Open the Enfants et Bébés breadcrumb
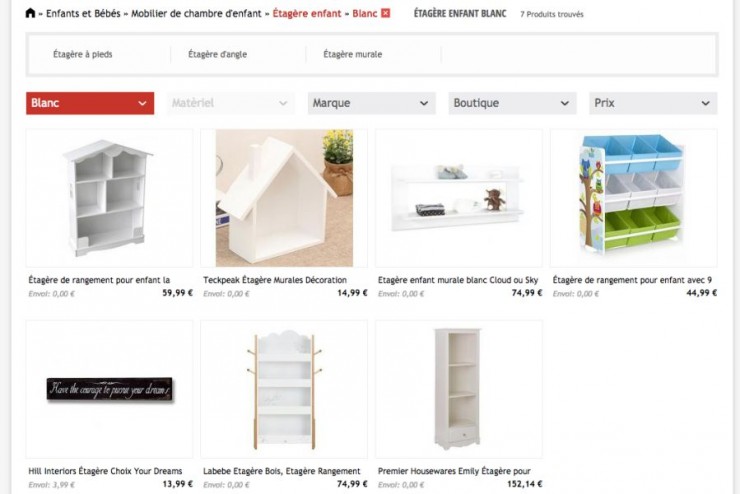Screen dimensions: 740x494 click(x=83, y=14)
